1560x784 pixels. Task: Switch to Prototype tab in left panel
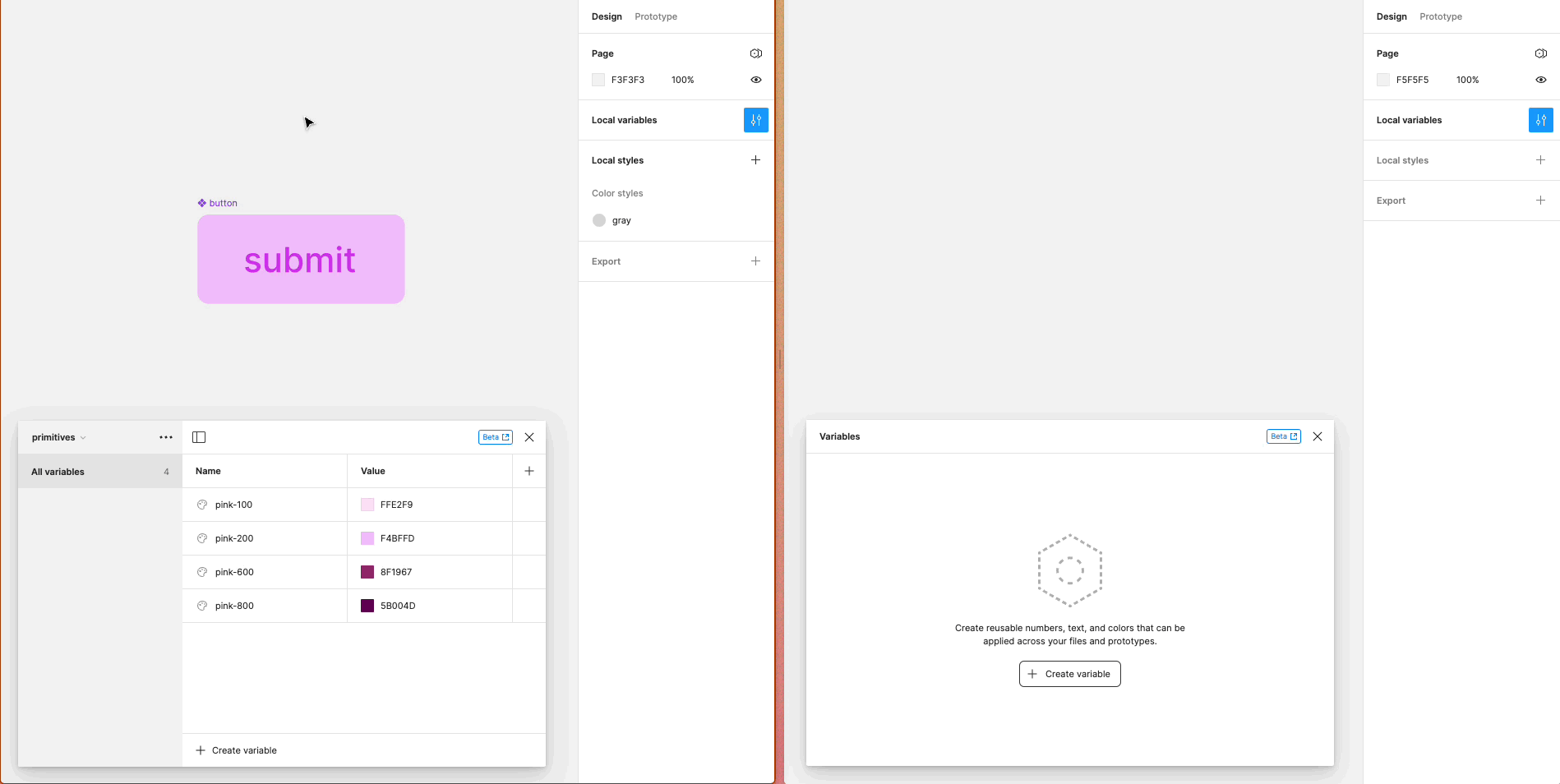655,16
